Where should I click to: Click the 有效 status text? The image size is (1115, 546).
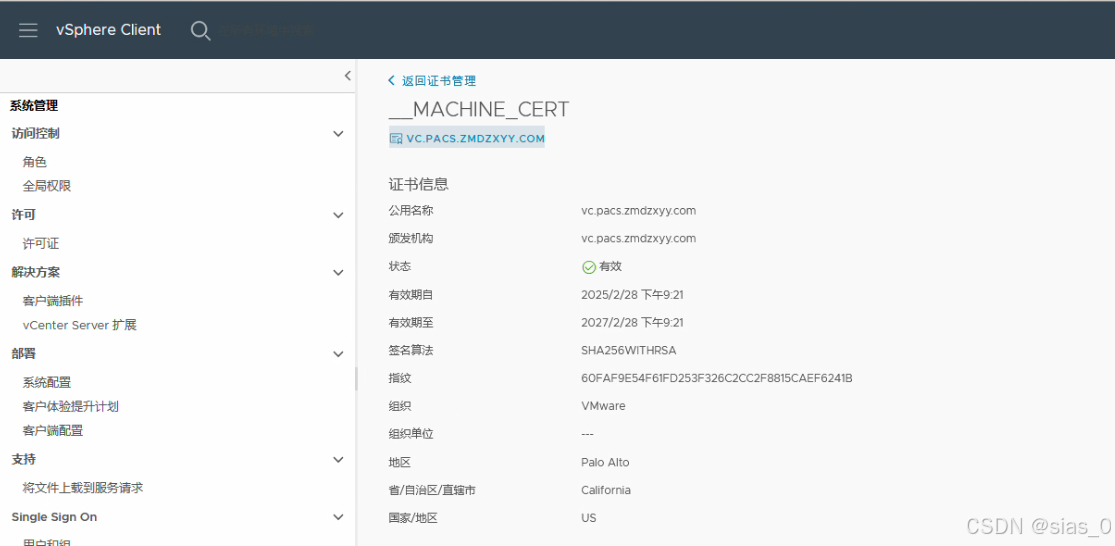point(611,267)
